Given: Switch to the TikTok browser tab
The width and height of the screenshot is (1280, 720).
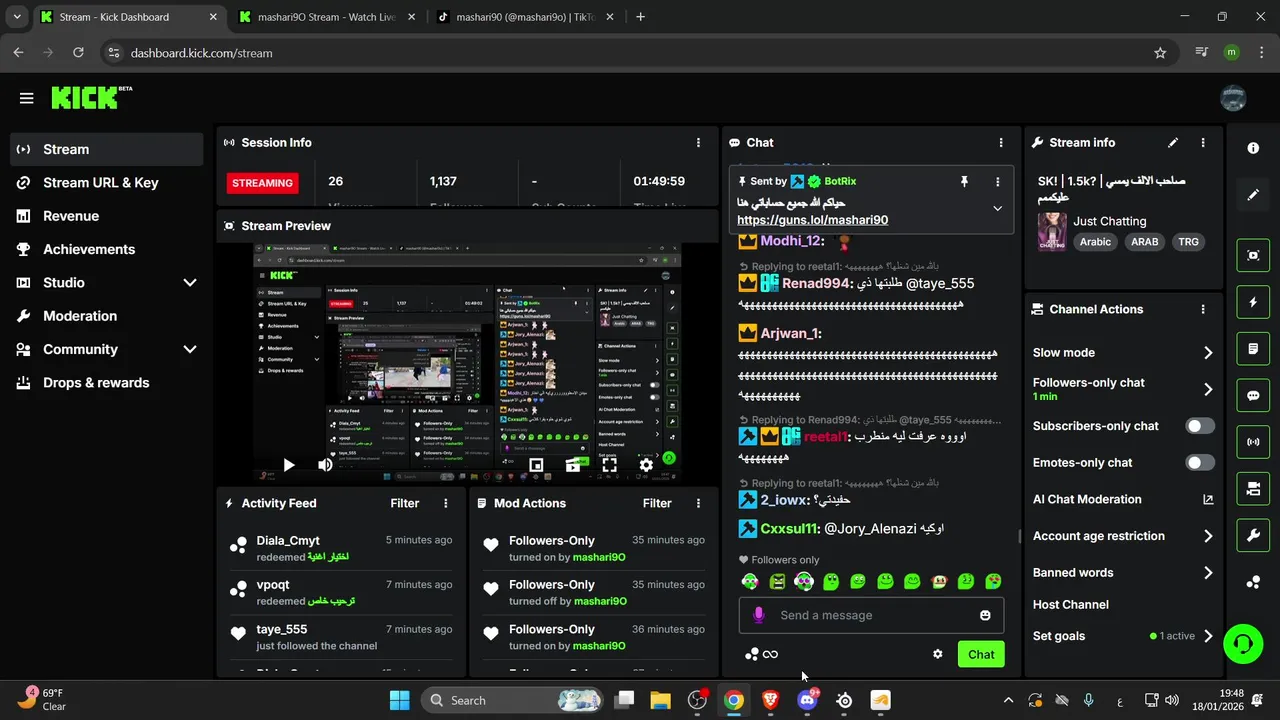Looking at the screenshot, I should [x=525, y=17].
